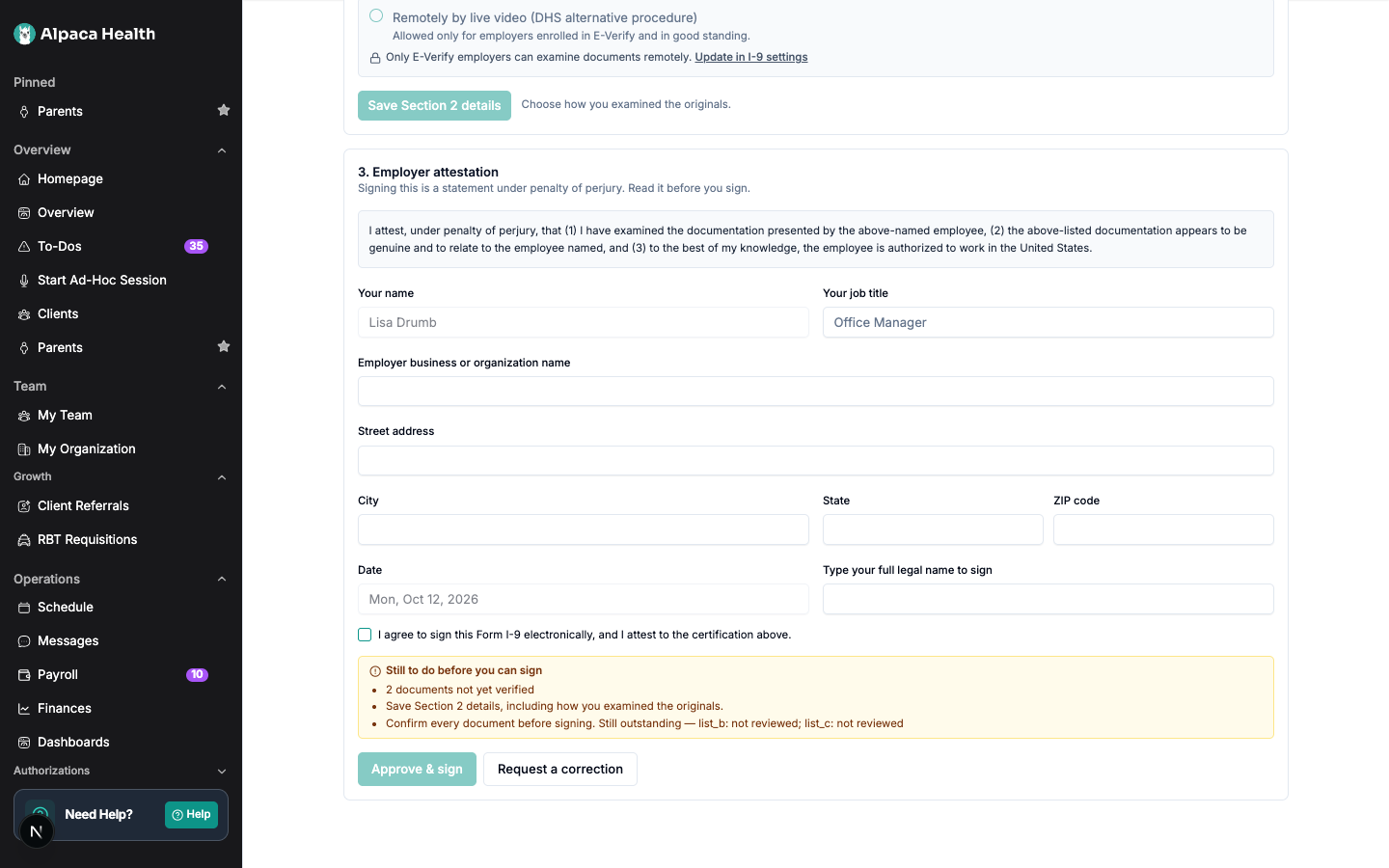1389x868 pixels.
Task: Open Update in I-9 settings link
Action: (x=751, y=57)
